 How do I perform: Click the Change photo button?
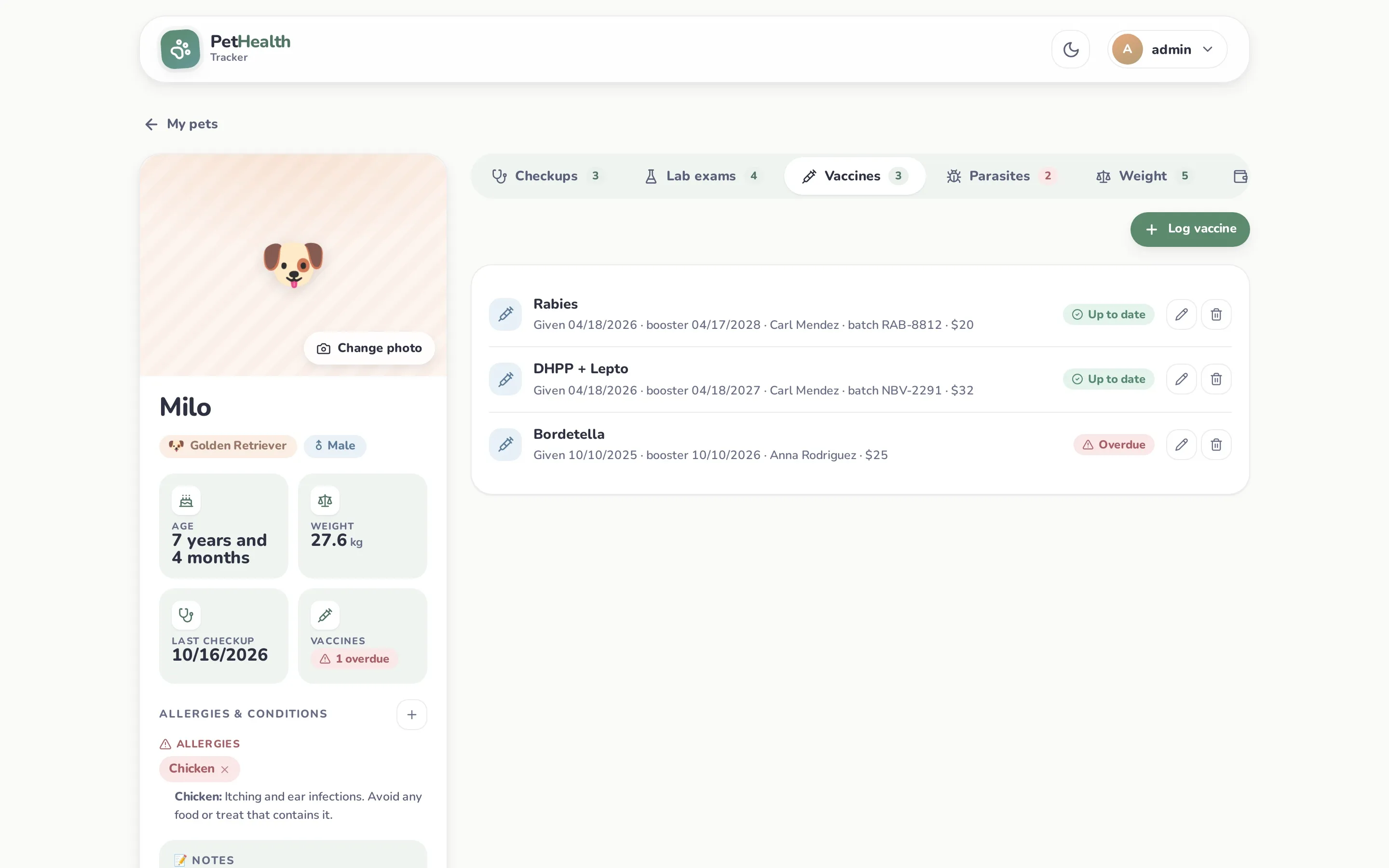point(369,348)
